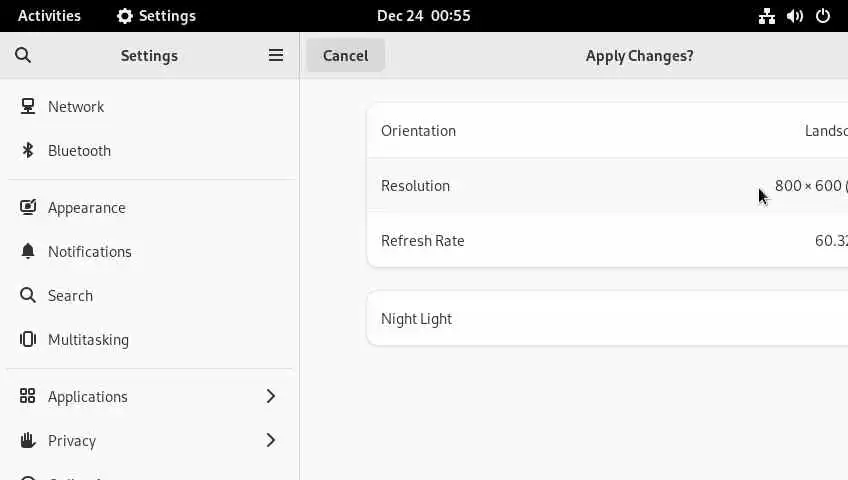Click the Applications grid icon
848x480 pixels.
point(28,396)
